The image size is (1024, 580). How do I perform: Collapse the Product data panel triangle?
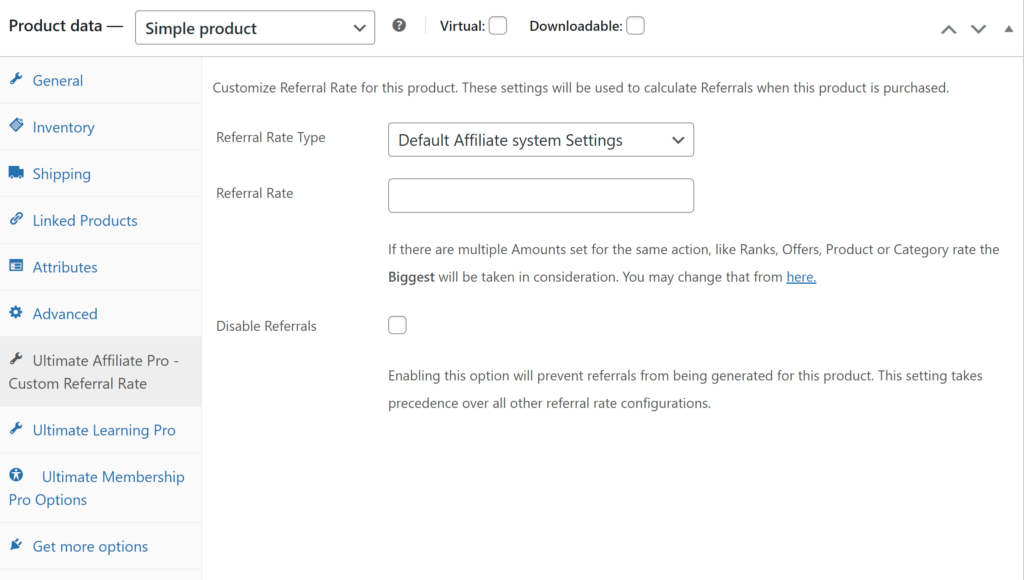pos(1008,29)
